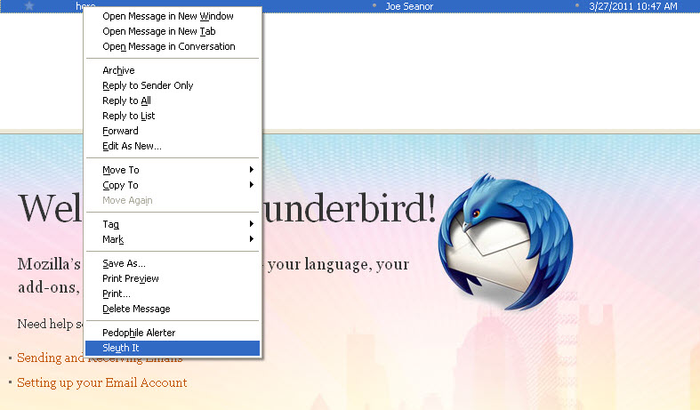
Task: Click the Sleuth It menu item
Action: (172, 348)
